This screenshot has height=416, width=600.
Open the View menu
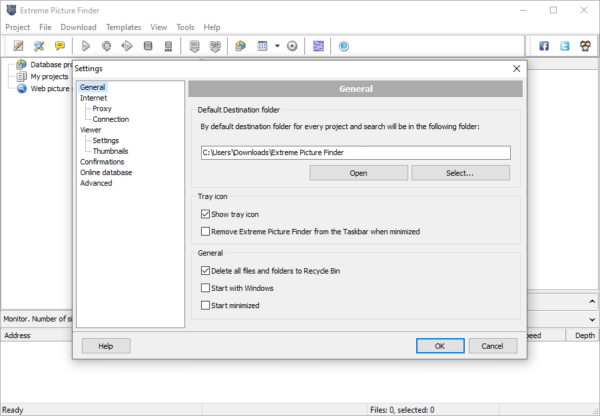[x=158, y=27]
